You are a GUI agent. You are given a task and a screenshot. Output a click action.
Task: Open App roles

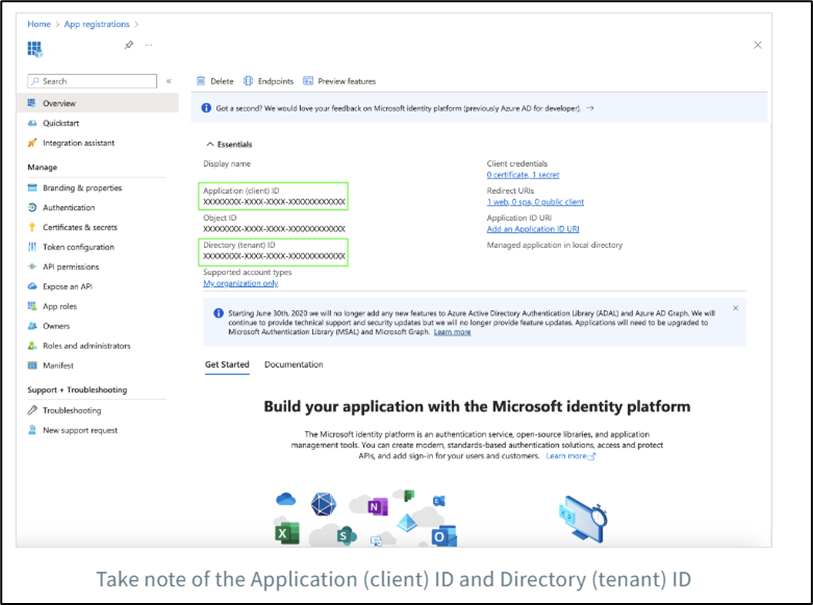(x=60, y=306)
